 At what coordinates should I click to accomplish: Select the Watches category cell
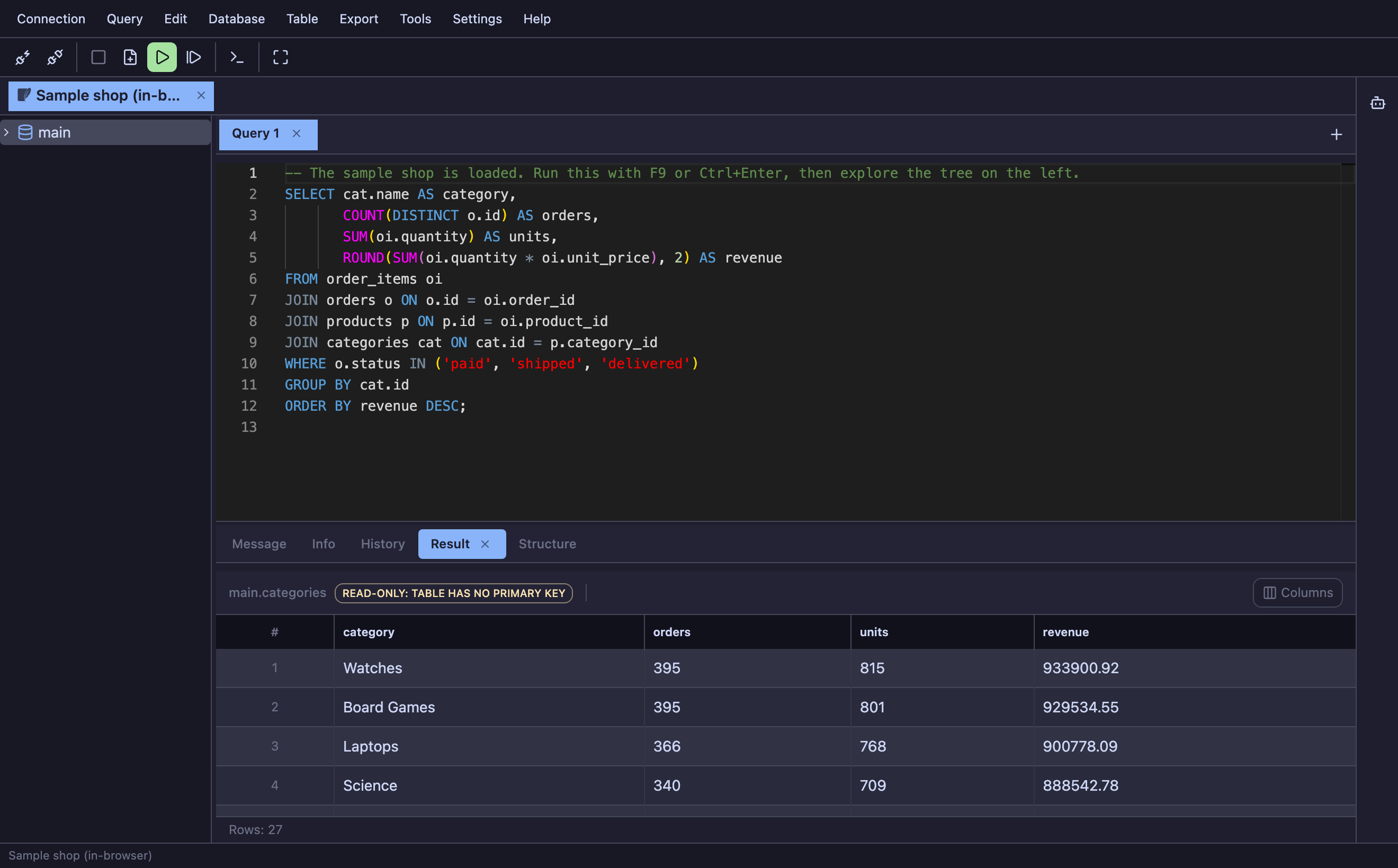pyautogui.click(x=489, y=668)
